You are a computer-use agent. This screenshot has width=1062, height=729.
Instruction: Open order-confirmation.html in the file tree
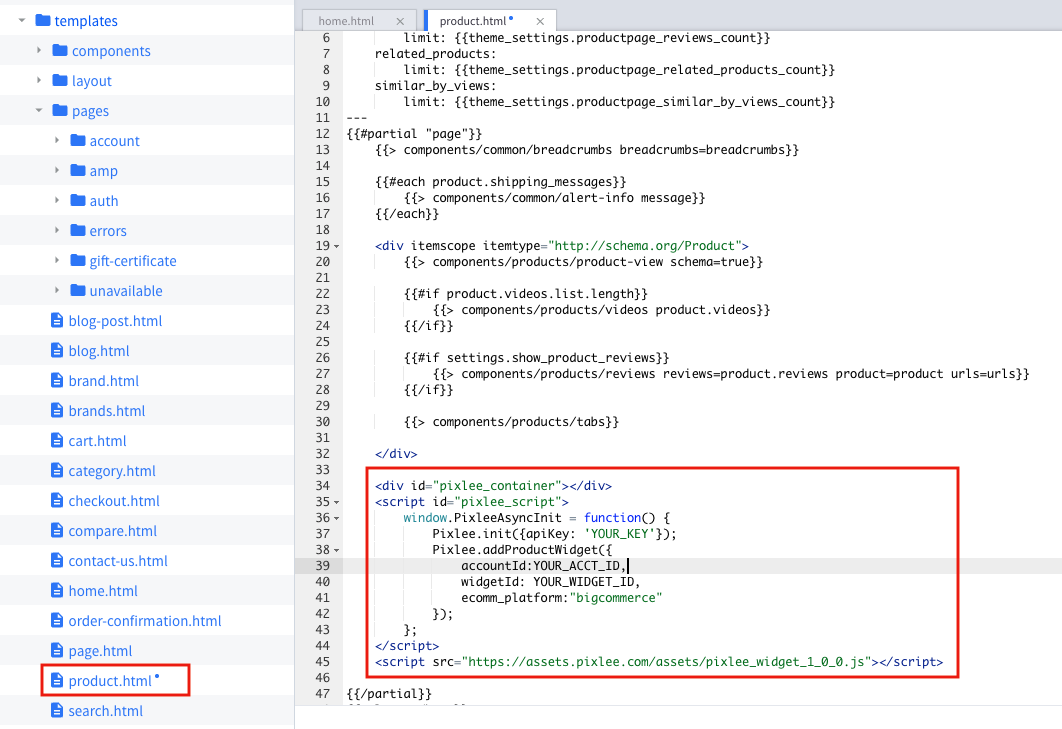click(x=145, y=621)
